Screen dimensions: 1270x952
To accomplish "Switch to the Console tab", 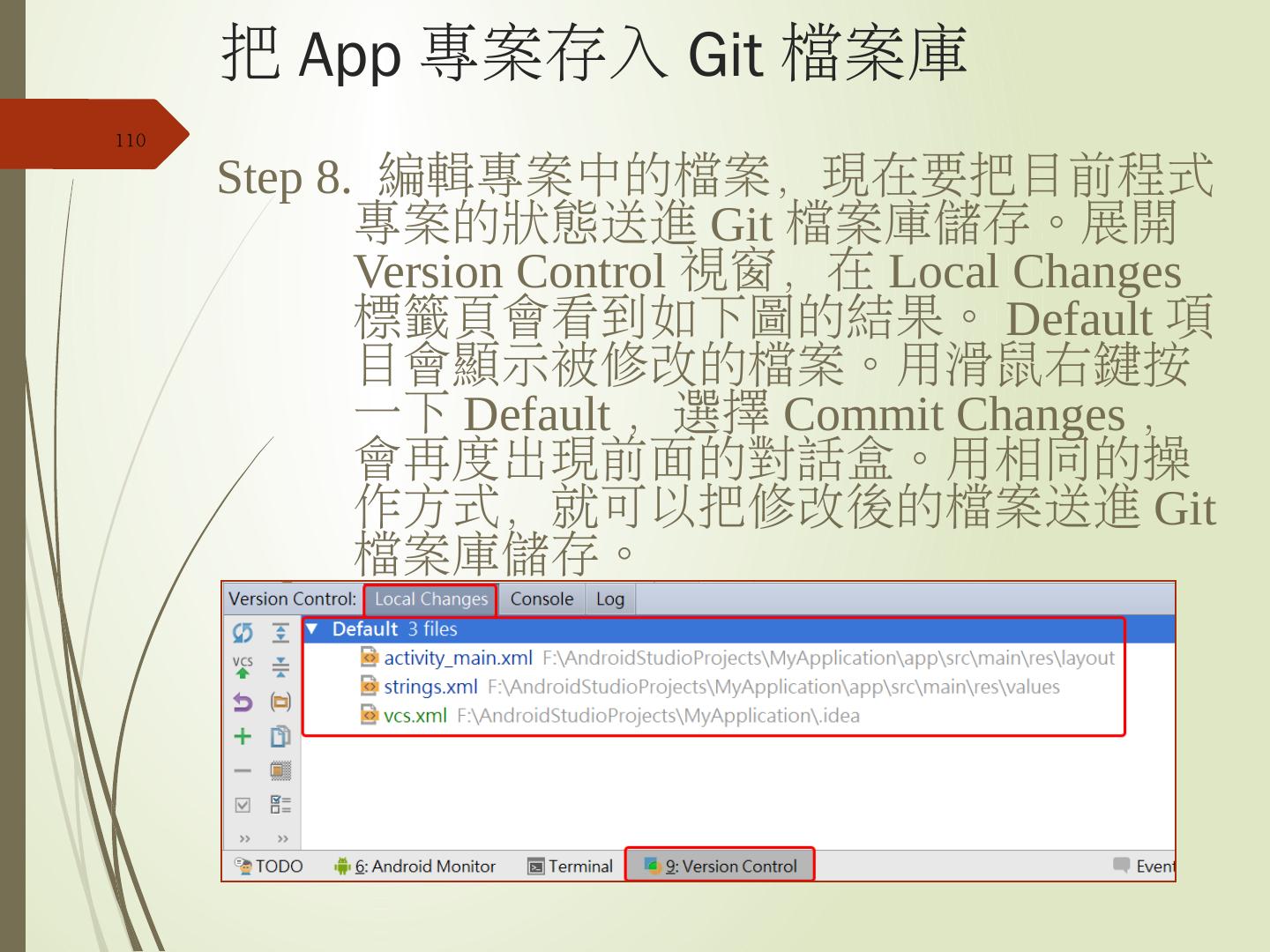I will click(542, 599).
